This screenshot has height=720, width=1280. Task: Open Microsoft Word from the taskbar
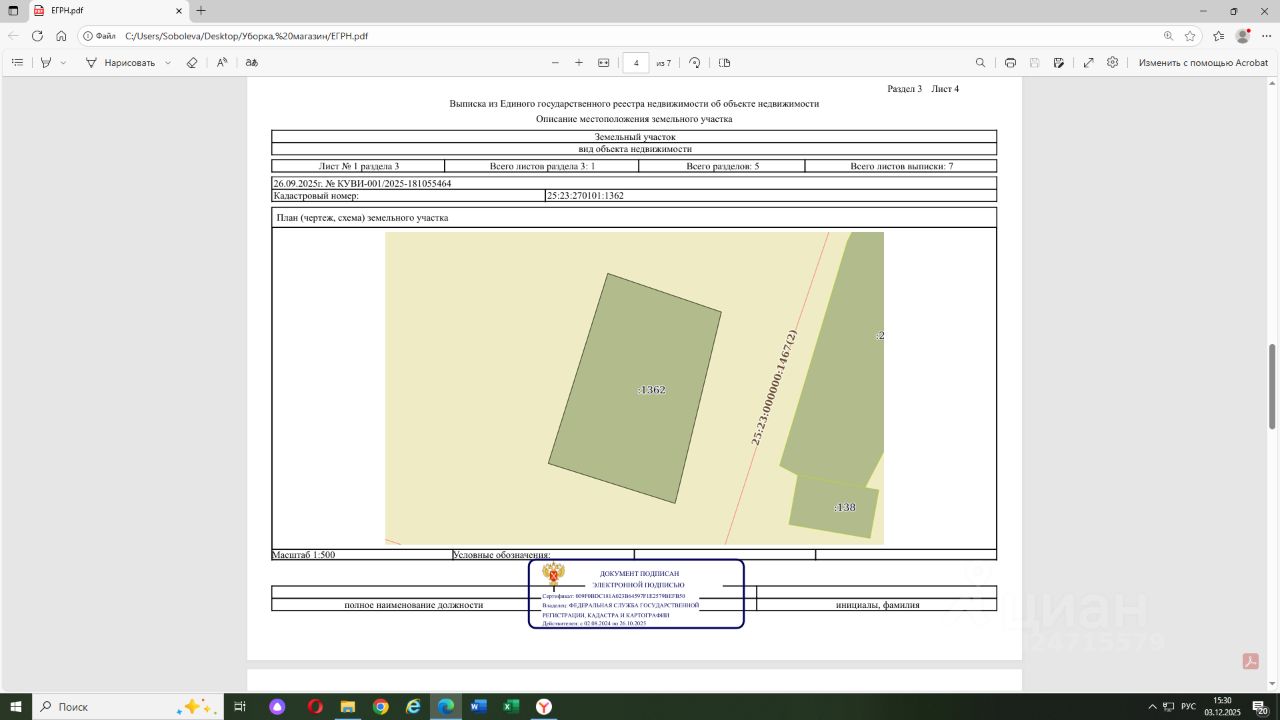pos(478,706)
